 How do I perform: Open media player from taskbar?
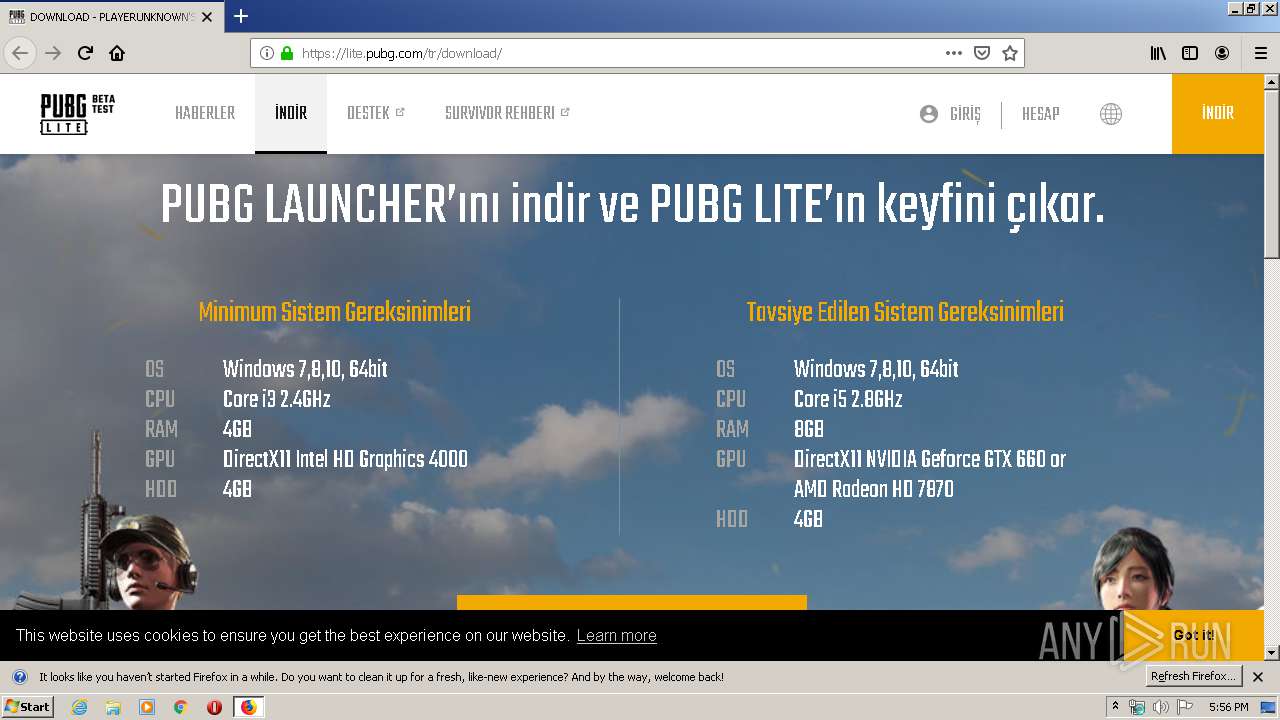tap(147, 707)
